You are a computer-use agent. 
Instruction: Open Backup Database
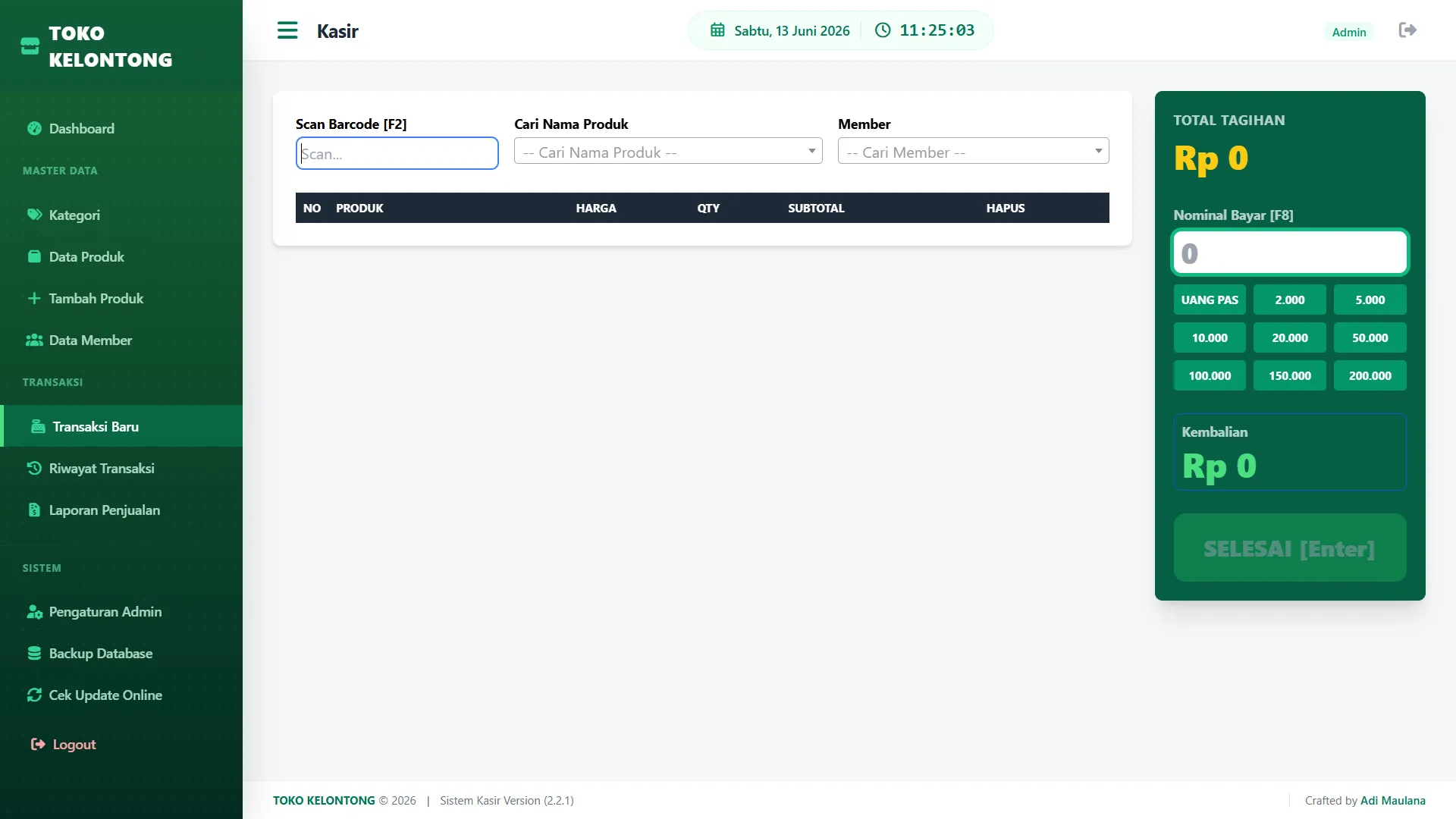pos(121,653)
